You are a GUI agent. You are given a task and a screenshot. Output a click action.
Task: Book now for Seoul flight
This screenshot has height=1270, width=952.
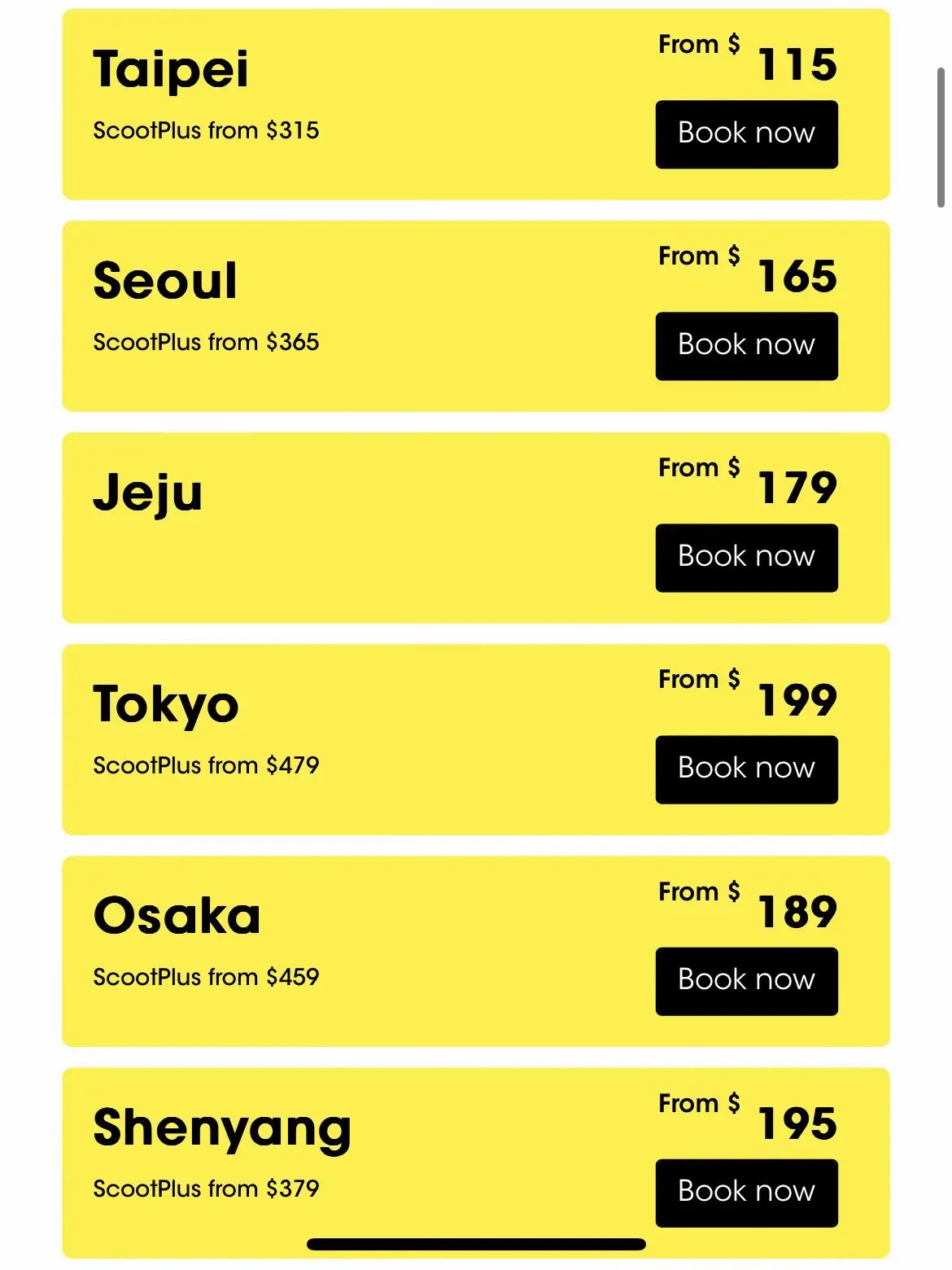746,346
